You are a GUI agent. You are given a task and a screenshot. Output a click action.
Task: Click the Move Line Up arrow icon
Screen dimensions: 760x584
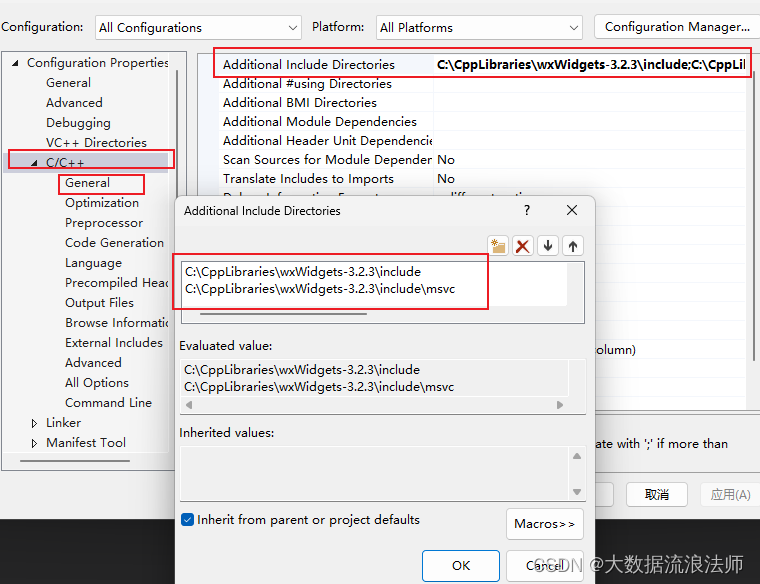click(572, 246)
